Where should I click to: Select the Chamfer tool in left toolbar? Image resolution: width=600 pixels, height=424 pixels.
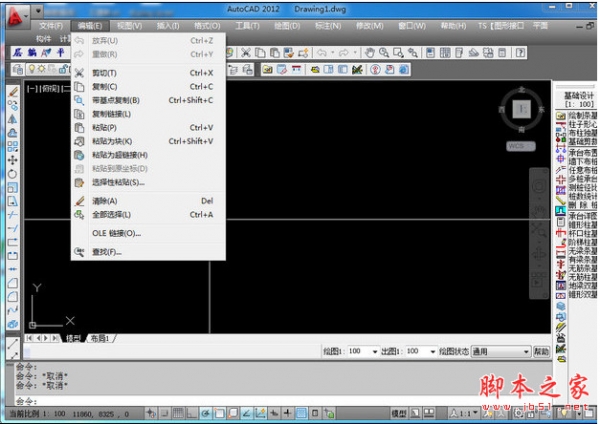[x=13, y=283]
